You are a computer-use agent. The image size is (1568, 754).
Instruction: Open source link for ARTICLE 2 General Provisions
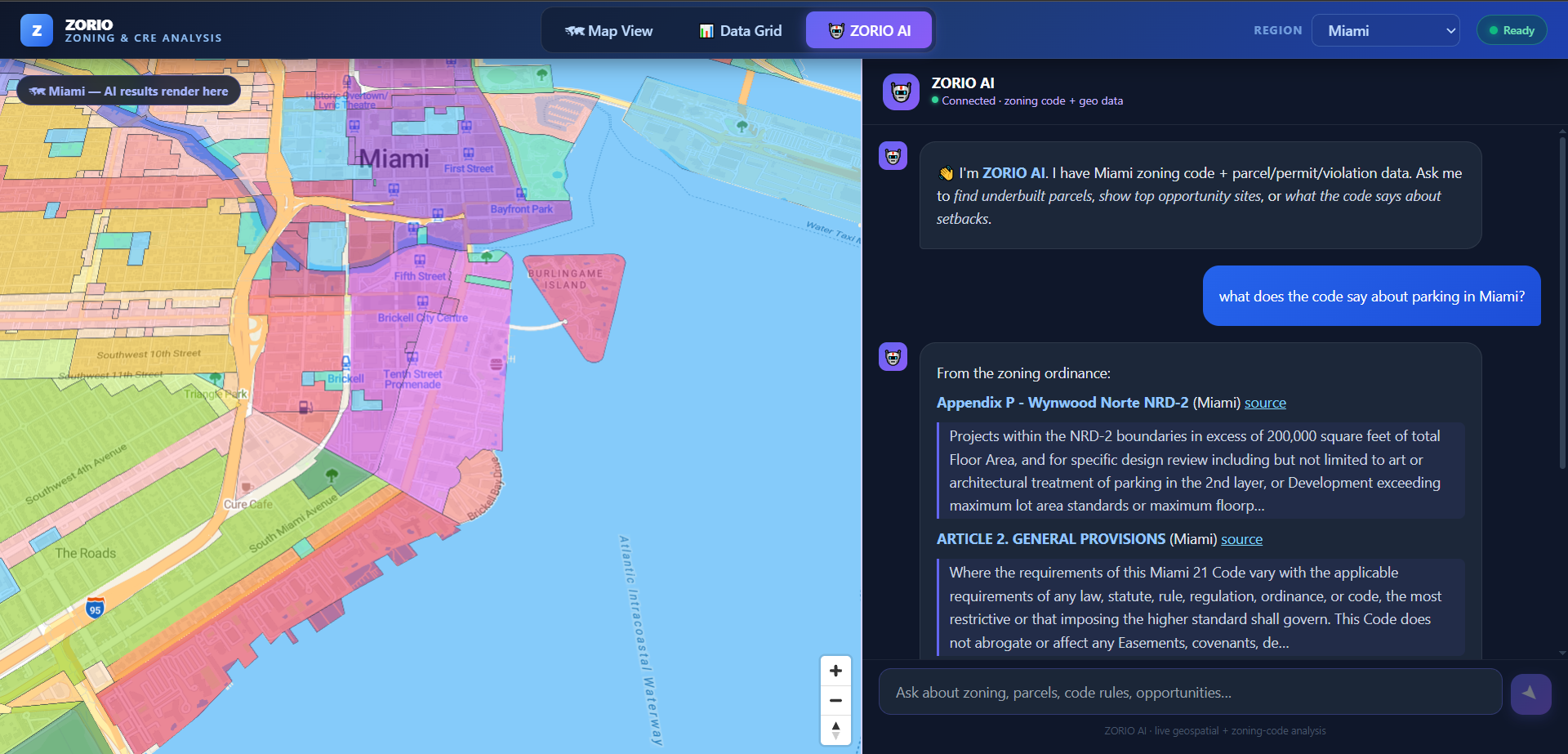[x=1241, y=539]
